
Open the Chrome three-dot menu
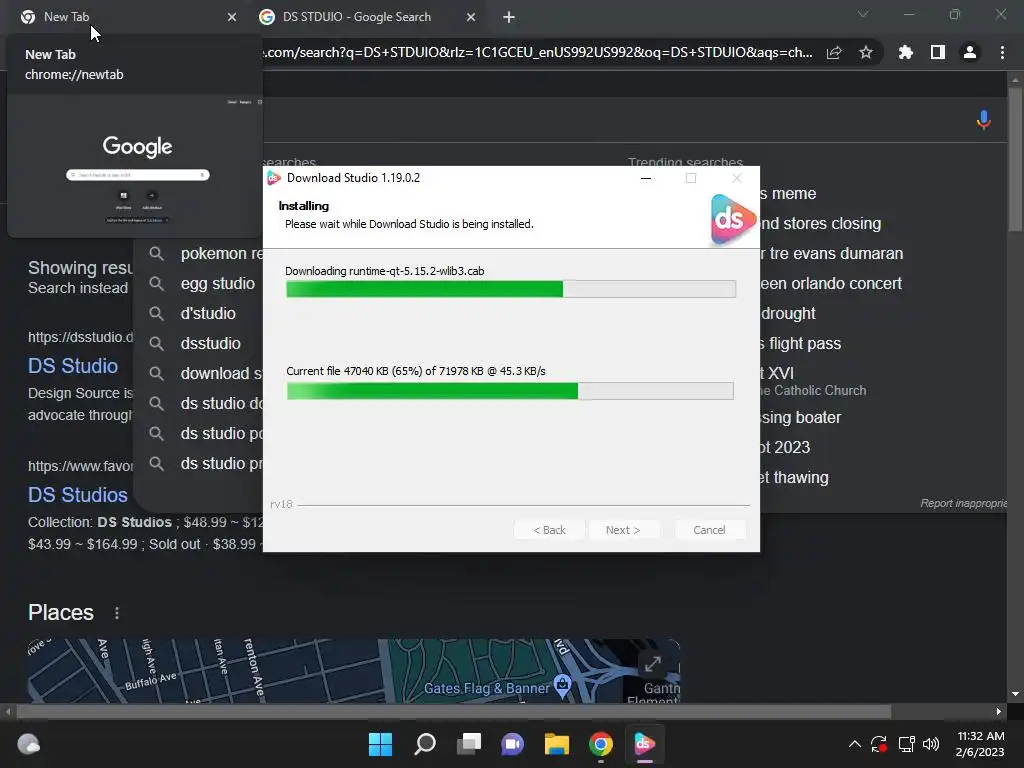pyautogui.click(x=1002, y=52)
